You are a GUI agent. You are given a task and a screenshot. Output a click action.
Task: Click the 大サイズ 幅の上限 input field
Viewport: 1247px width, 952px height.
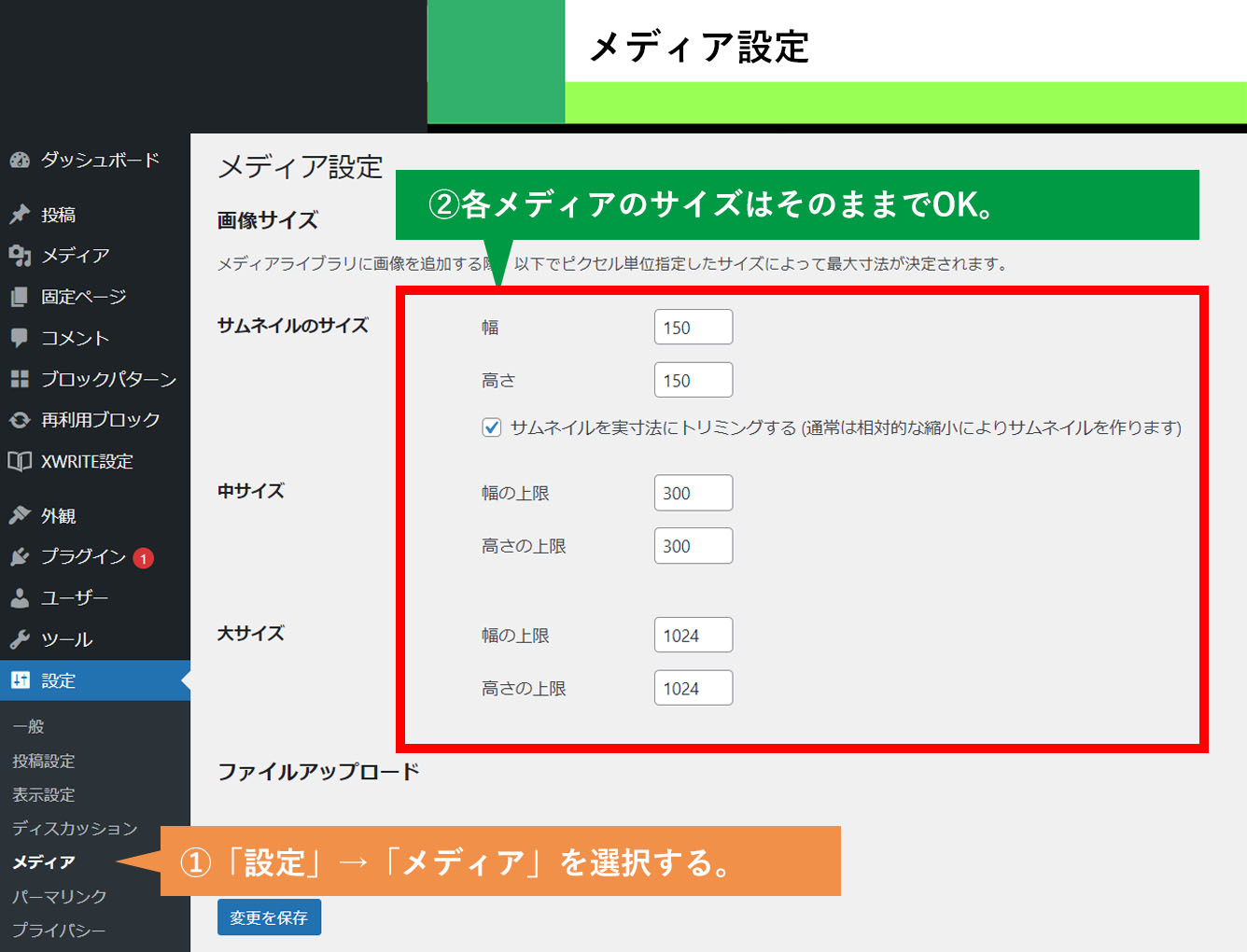[x=694, y=636]
